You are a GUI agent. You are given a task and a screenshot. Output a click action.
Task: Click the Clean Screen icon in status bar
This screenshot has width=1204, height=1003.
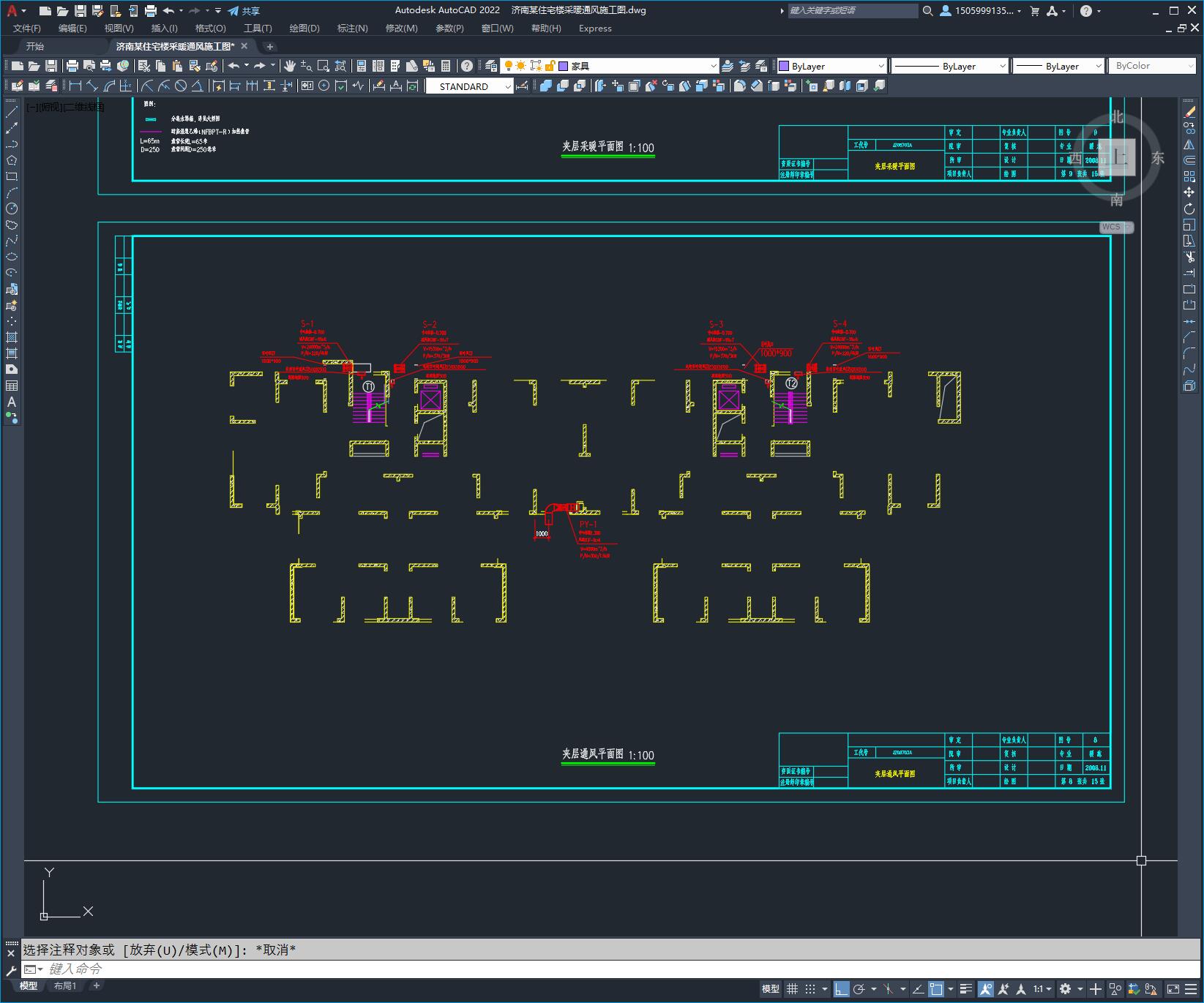1172,989
